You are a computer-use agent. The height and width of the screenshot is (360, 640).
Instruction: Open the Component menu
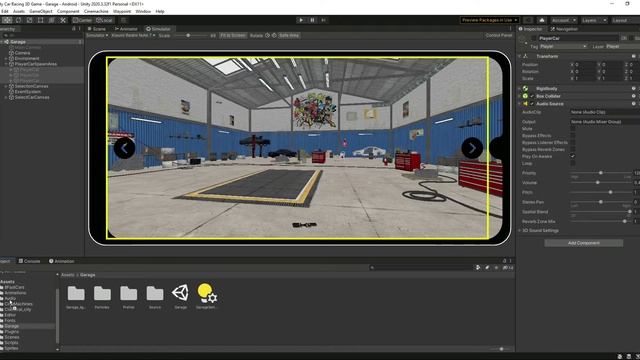(68, 11)
